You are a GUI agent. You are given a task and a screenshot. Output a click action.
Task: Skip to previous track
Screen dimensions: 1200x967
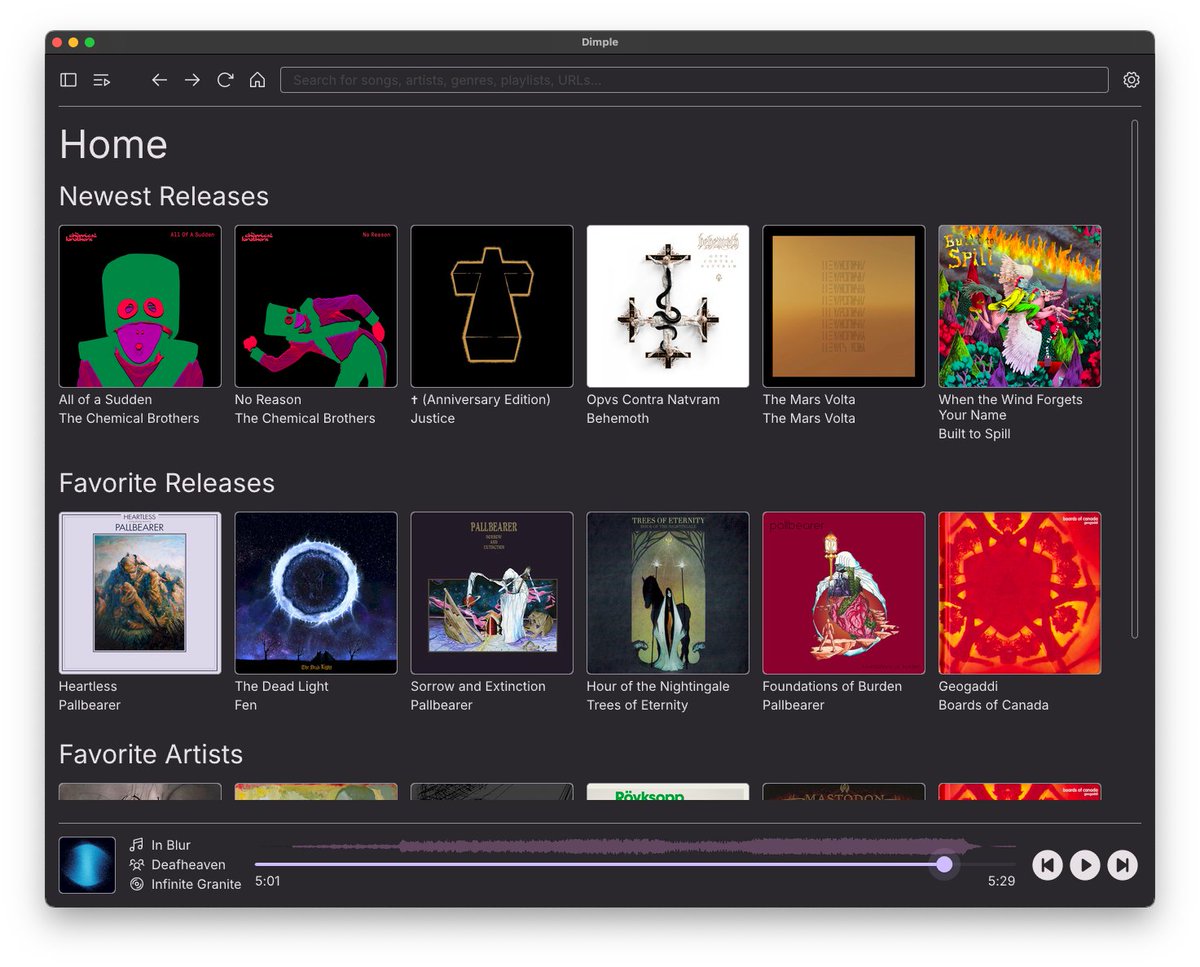(1047, 865)
